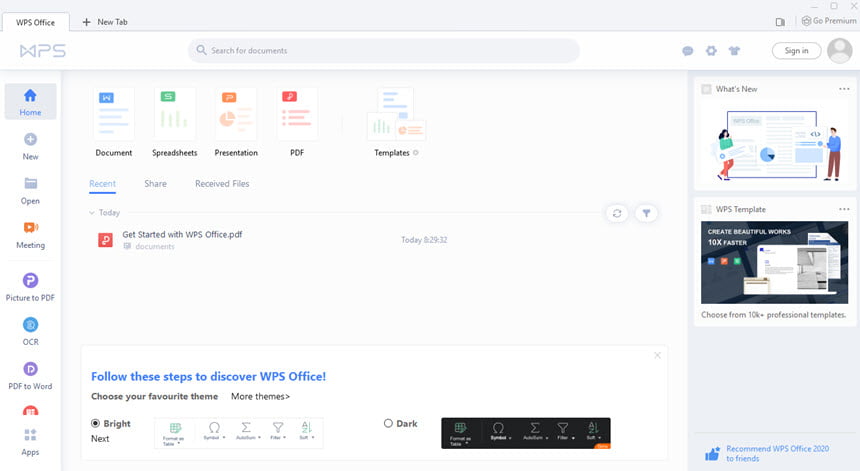Click the Bright theme toolbar preview
This screenshot has height=471, width=860.
tap(239, 433)
